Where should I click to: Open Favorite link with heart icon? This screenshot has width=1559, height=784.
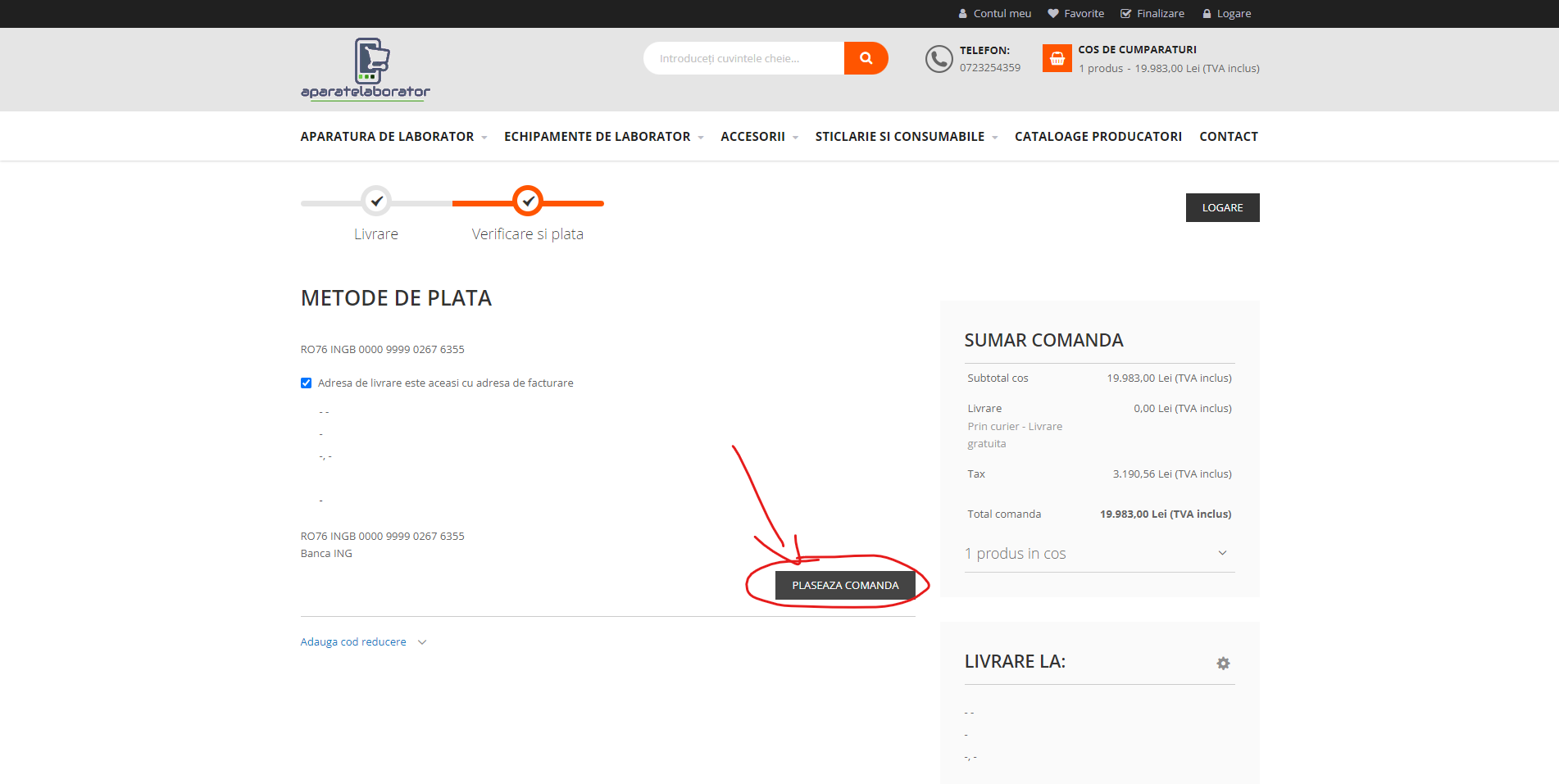tap(1075, 14)
